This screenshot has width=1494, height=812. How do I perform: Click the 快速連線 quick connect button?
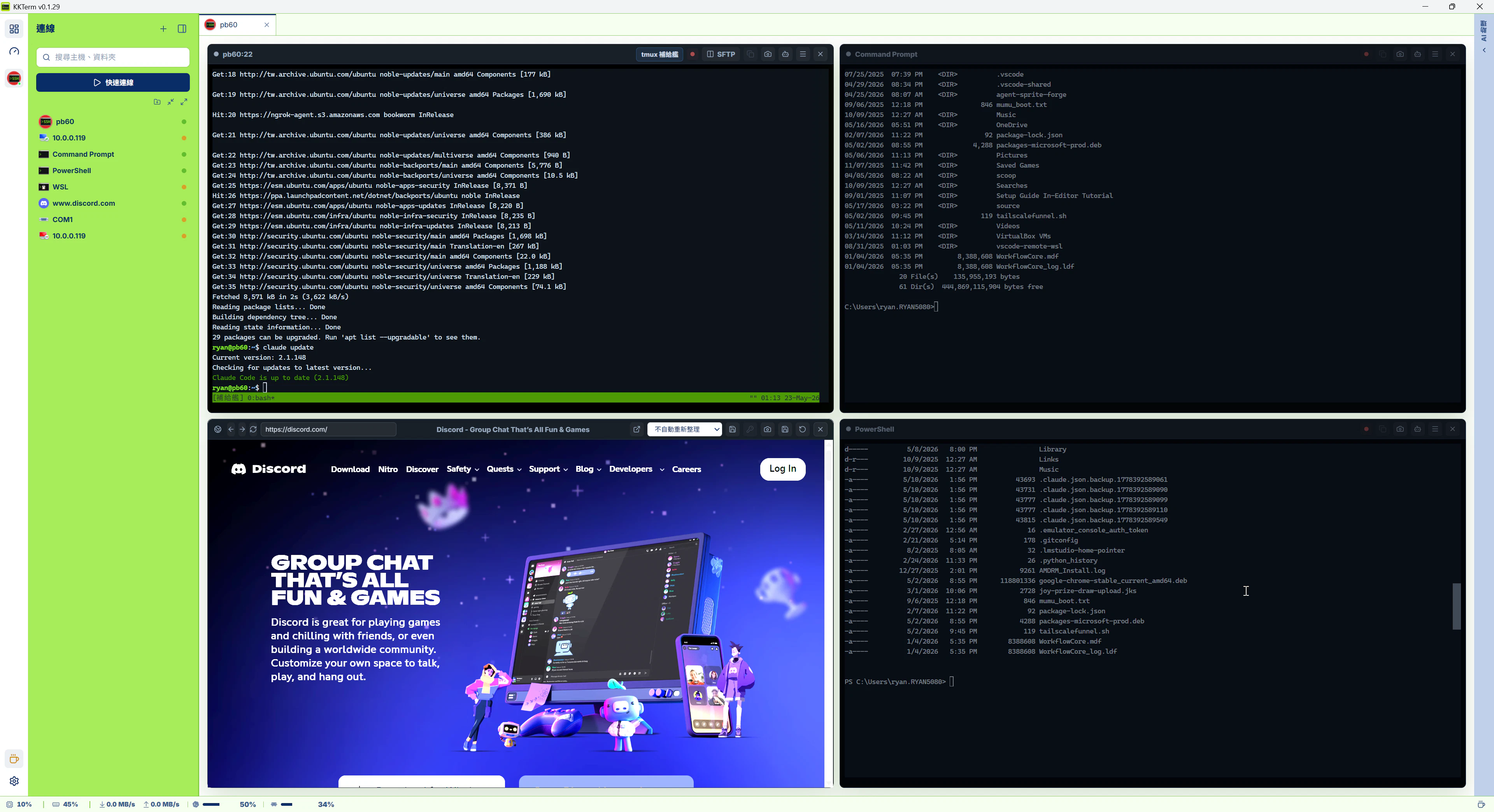coord(112,82)
